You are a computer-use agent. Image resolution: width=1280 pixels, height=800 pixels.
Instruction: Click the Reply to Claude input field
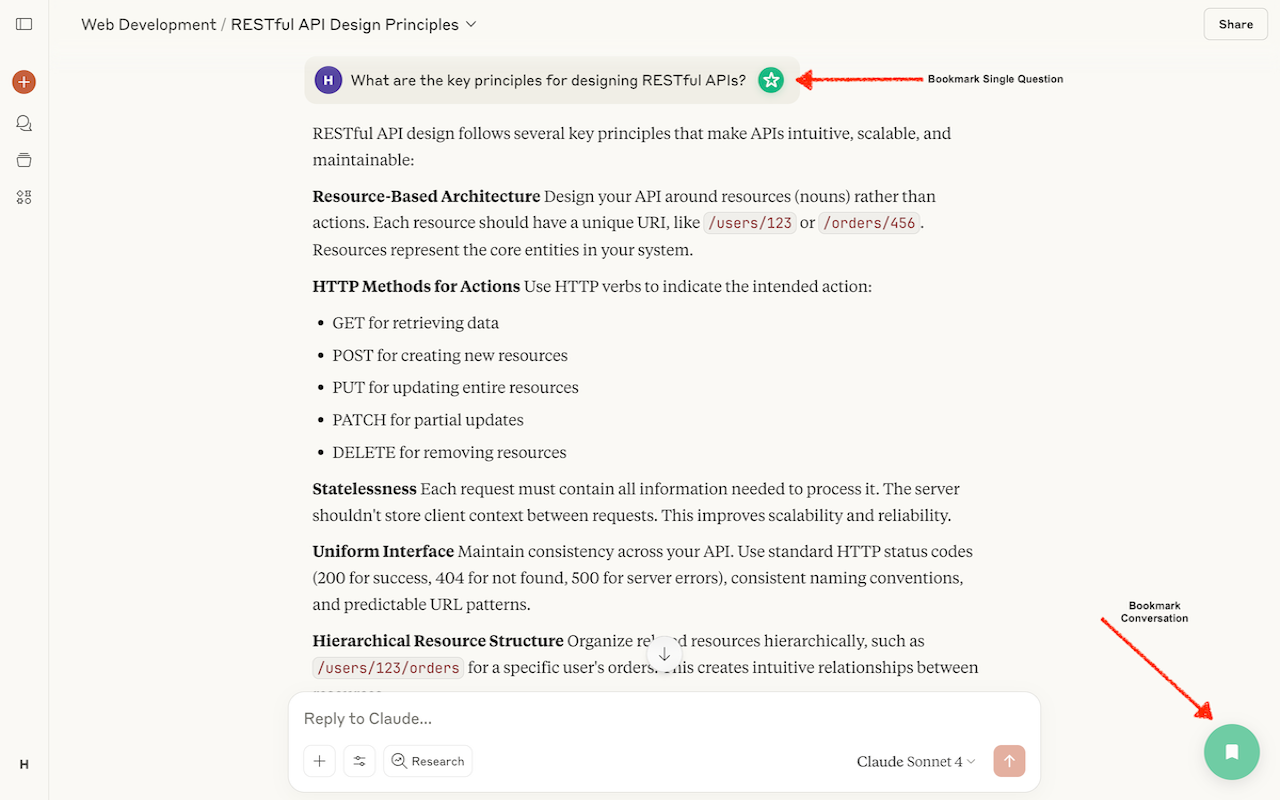tap(660, 718)
